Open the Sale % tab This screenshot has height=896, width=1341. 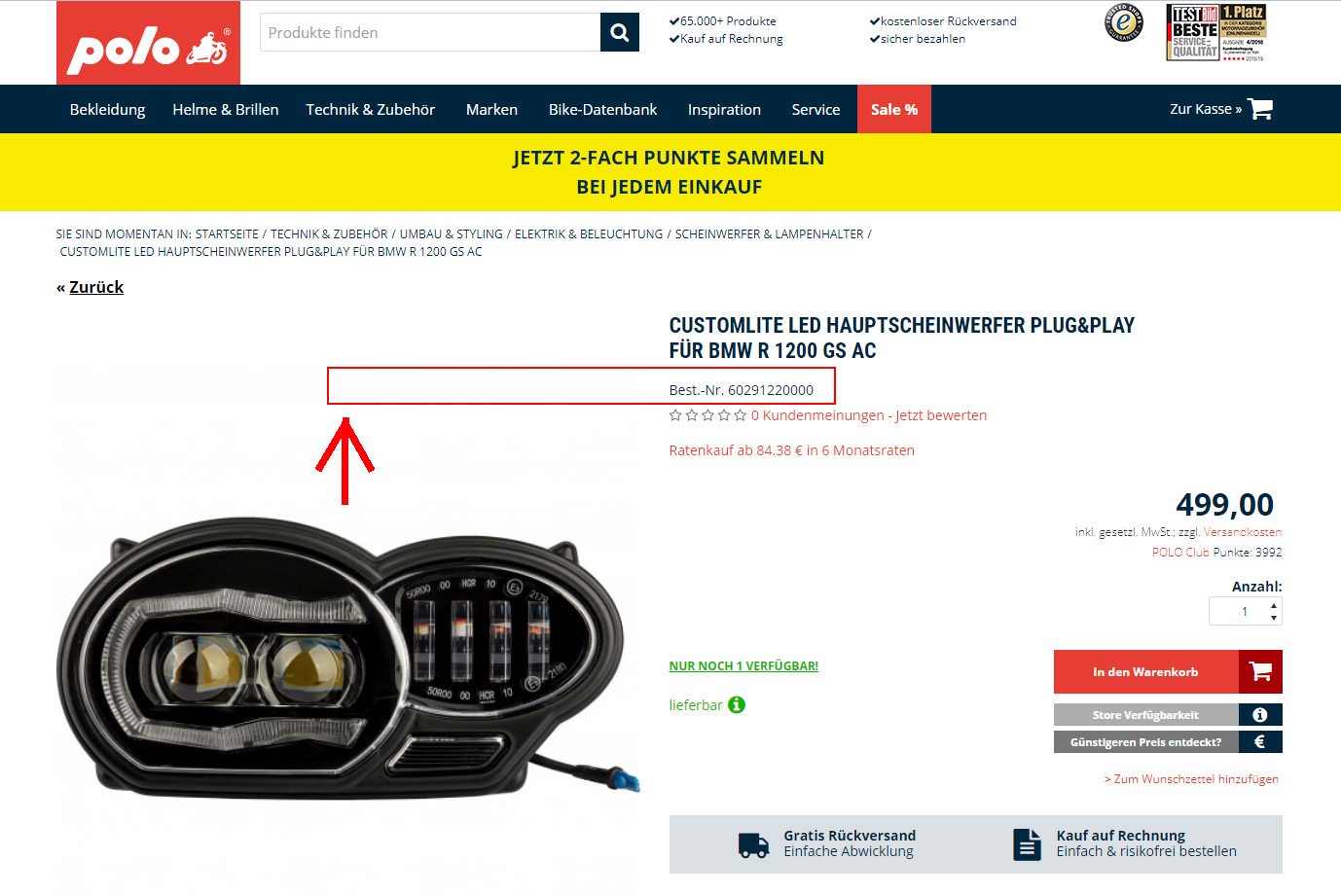point(894,109)
